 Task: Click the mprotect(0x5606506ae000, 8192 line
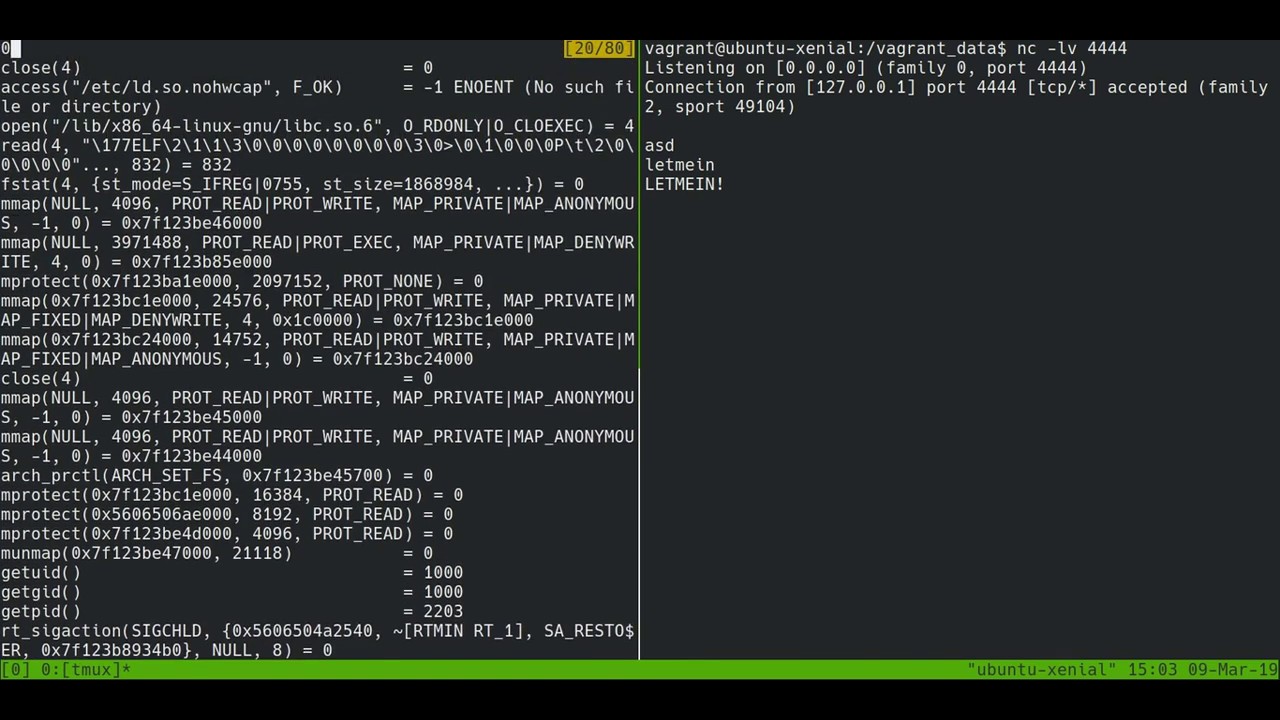tap(227, 514)
